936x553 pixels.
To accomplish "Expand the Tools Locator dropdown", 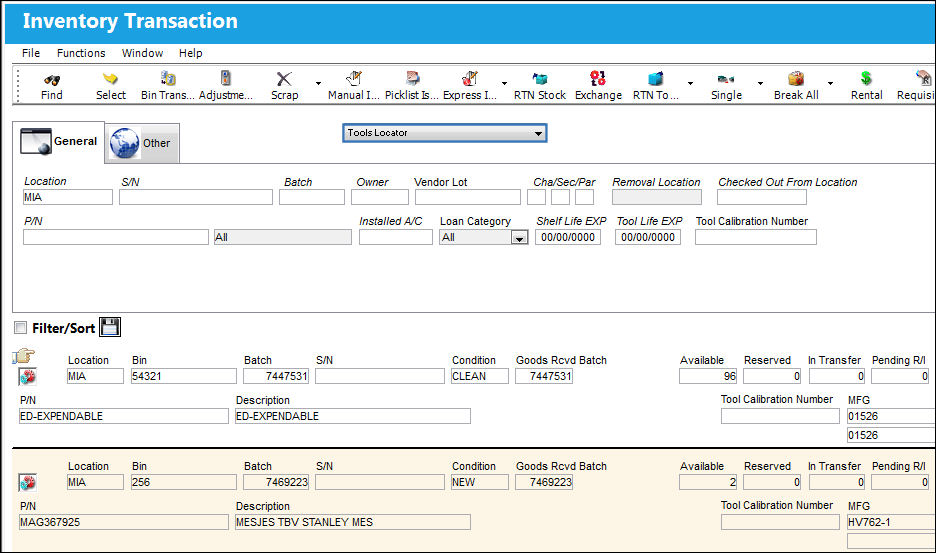I will (x=538, y=133).
